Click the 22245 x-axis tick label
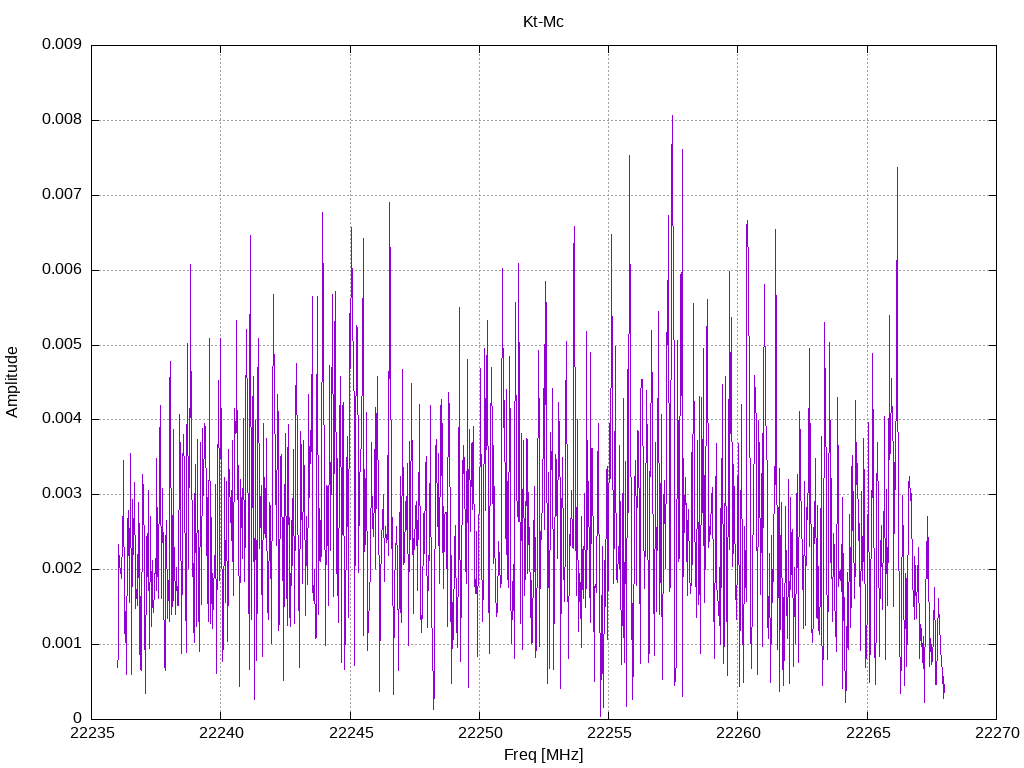1024x768 pixels. 351,733
